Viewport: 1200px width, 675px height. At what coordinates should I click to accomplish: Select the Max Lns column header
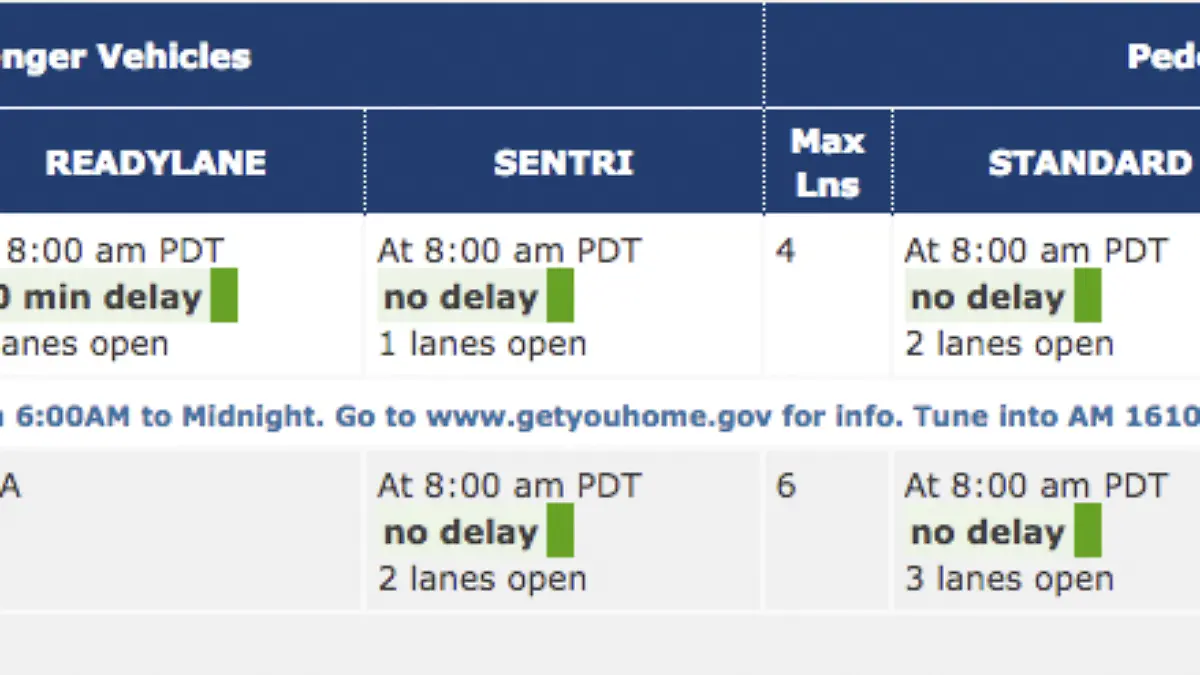(x=827, y=163)
